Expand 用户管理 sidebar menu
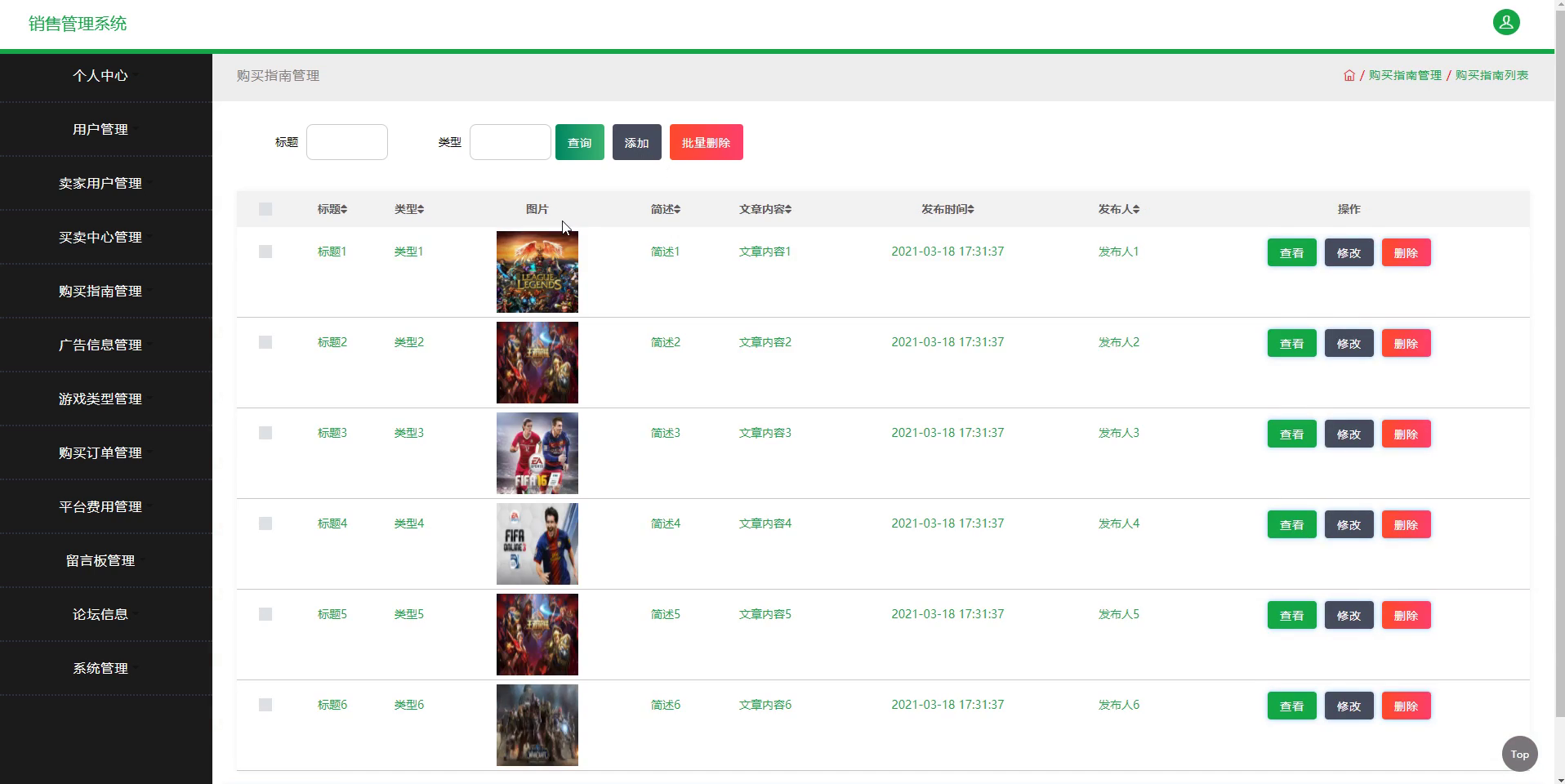Screen dimensions: 1565x784 tap(106, 129)
